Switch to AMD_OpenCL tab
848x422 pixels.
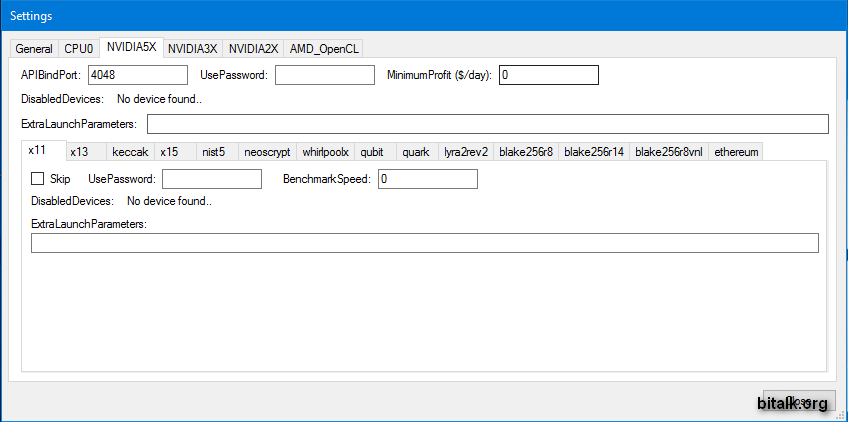325,49
